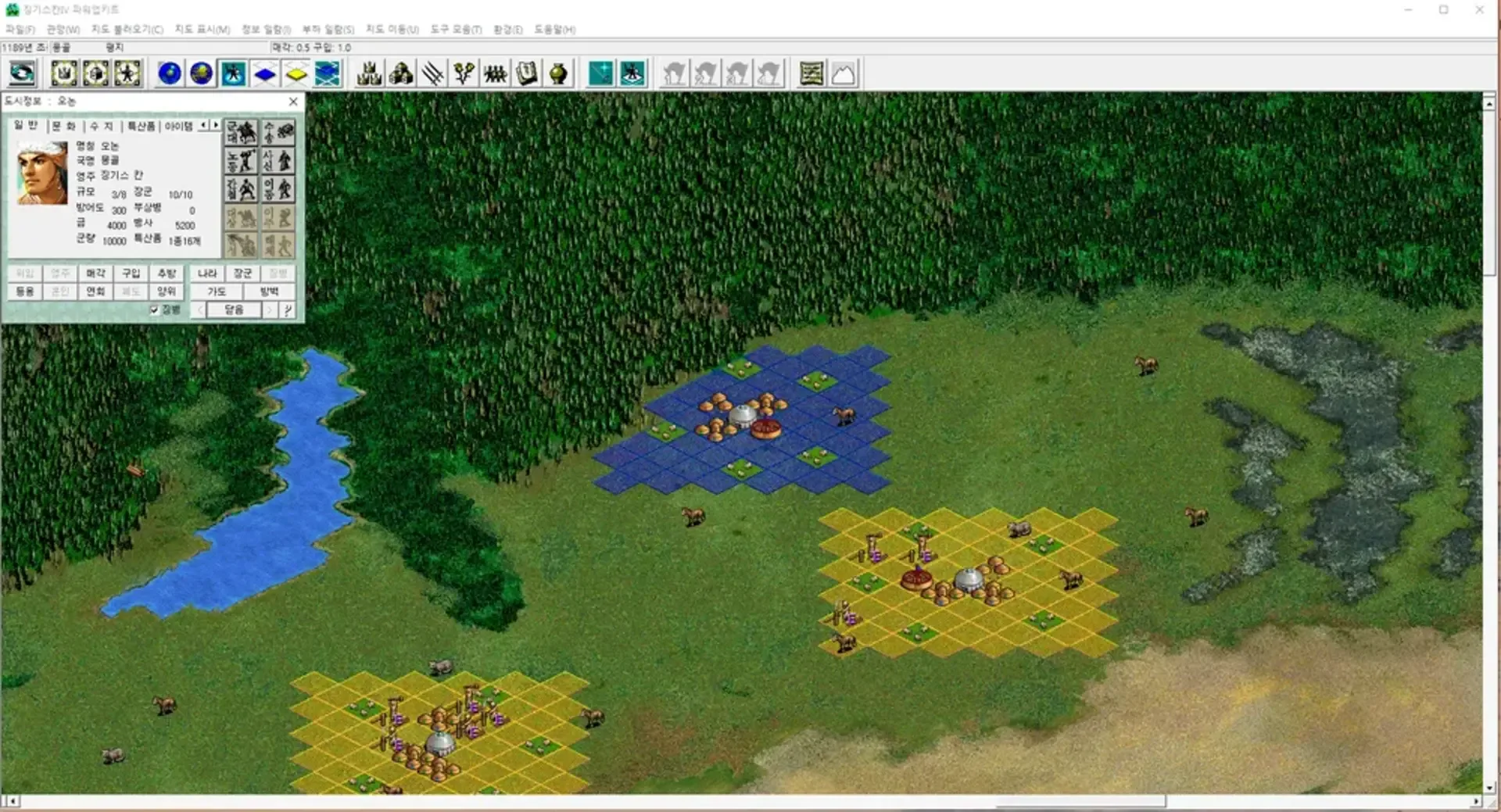1501x812 pixels.
Task: Open the 지도 표시(M) menu
Action: pyautogui.click(x=202, y=29)
